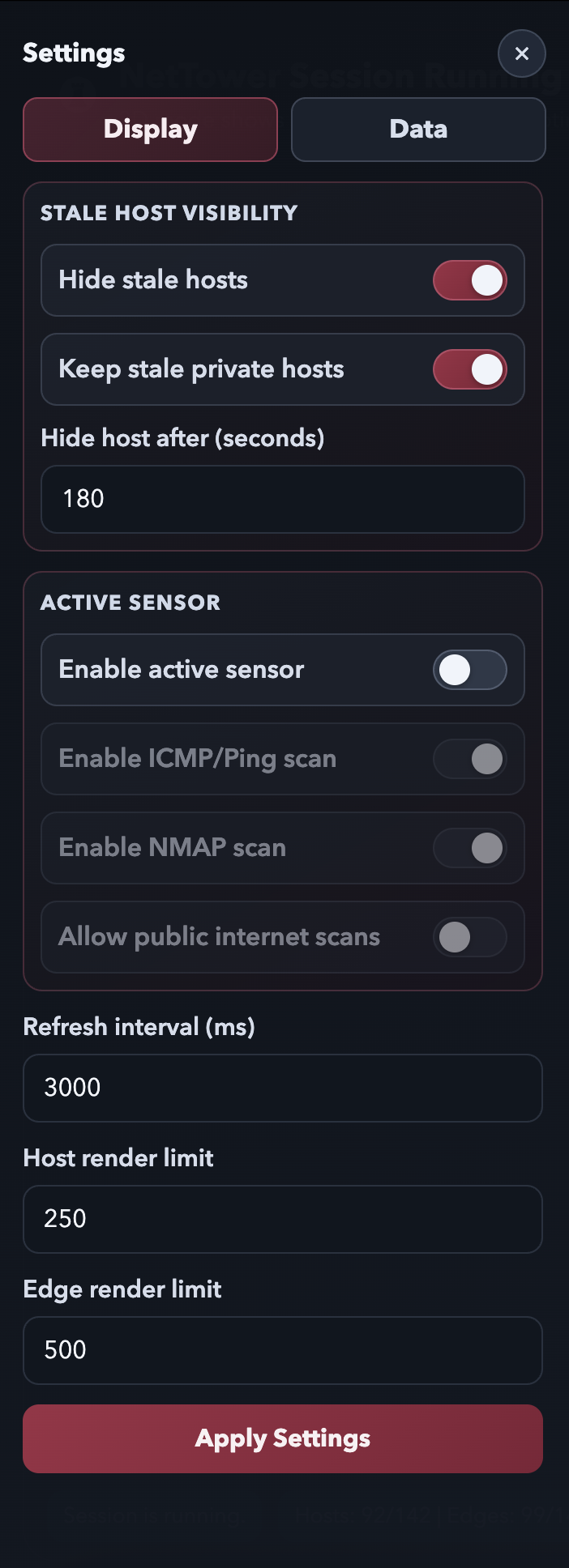Click the STALE HOST VISIBILITY section heading
569x1568 pixels.
pyautogui.click(x=169, y=213)
